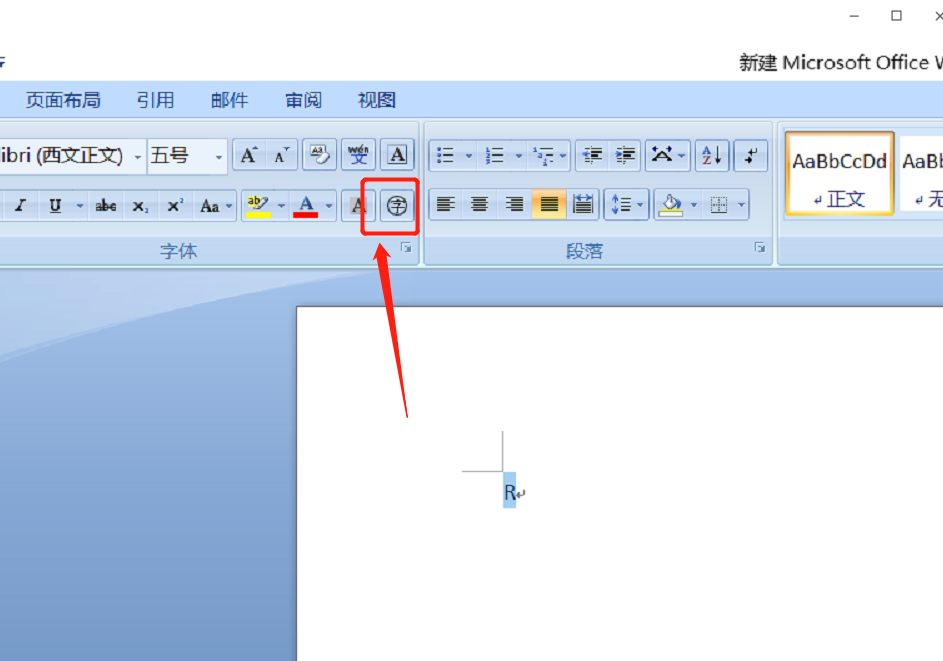
Task: Open the 引用 ribbon tab
Action: (155, 100)
